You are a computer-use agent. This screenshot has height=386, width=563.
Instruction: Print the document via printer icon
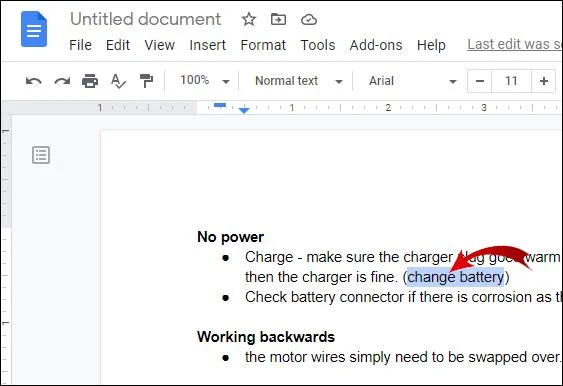click(x=90, y=81)
